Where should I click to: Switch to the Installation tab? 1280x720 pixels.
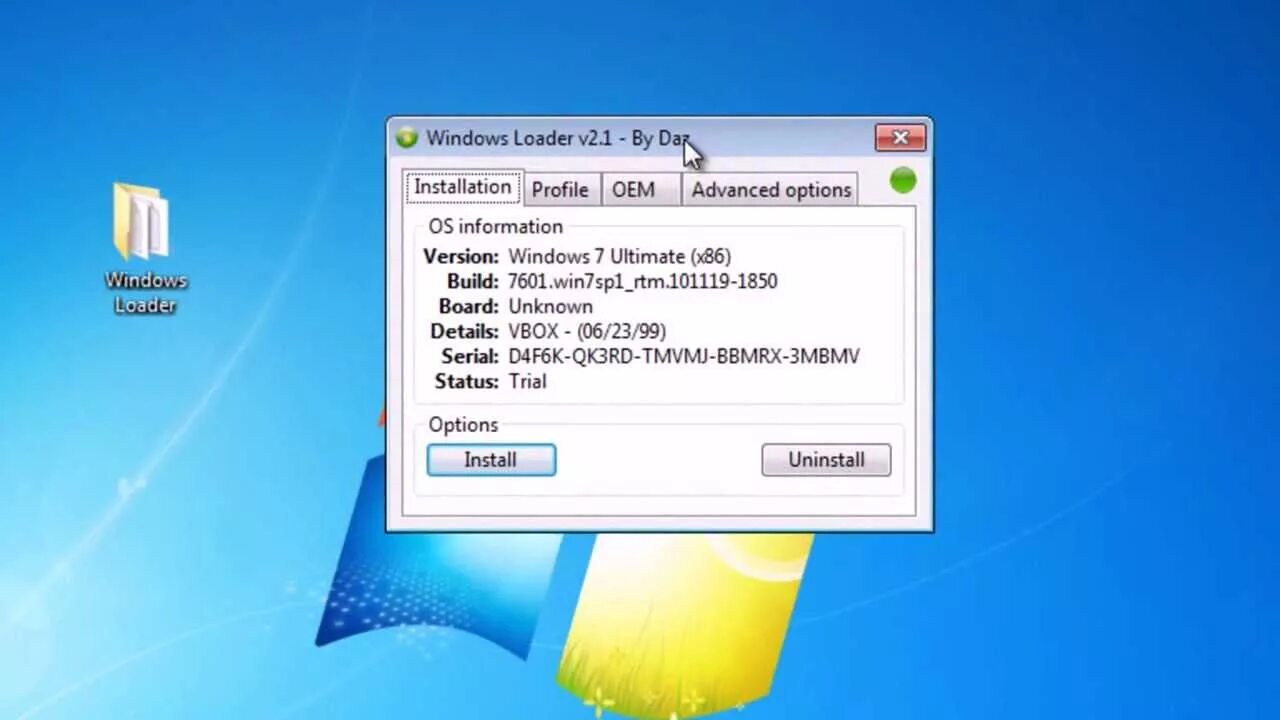tap(463, 187)
